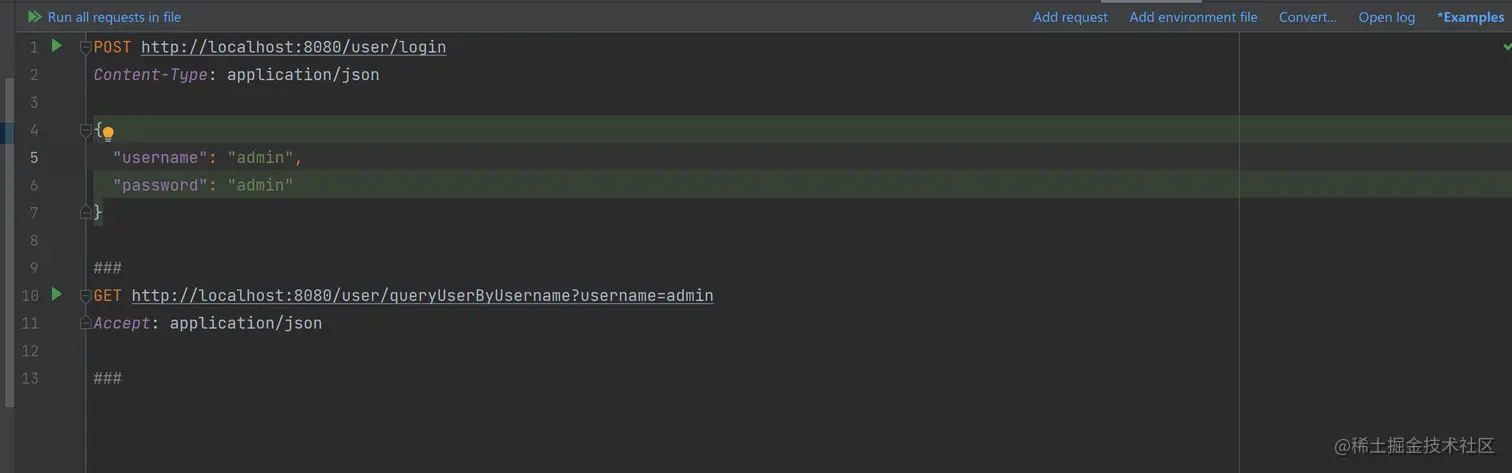Click the Run all requests double-arrow icon
Viewport: 1512px width, 473px height.
tap(35, 17)
